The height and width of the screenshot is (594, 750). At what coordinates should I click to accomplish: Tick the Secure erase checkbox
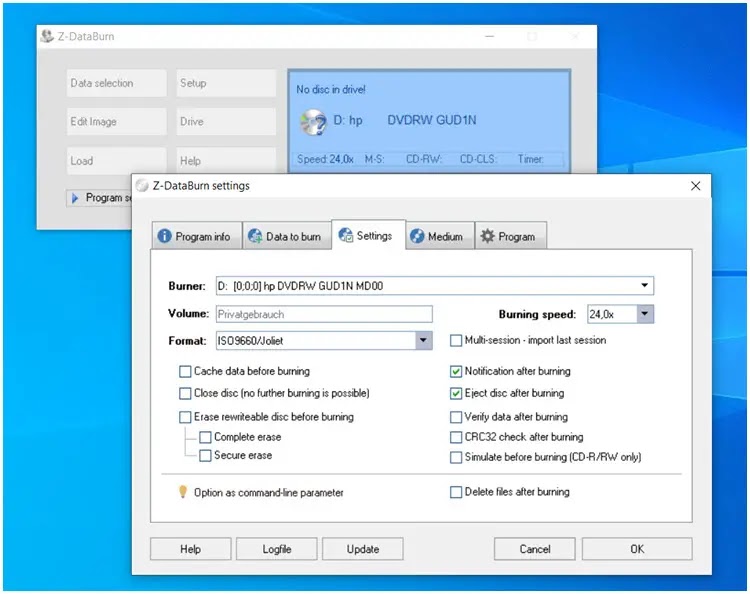[x=205, y=455]
